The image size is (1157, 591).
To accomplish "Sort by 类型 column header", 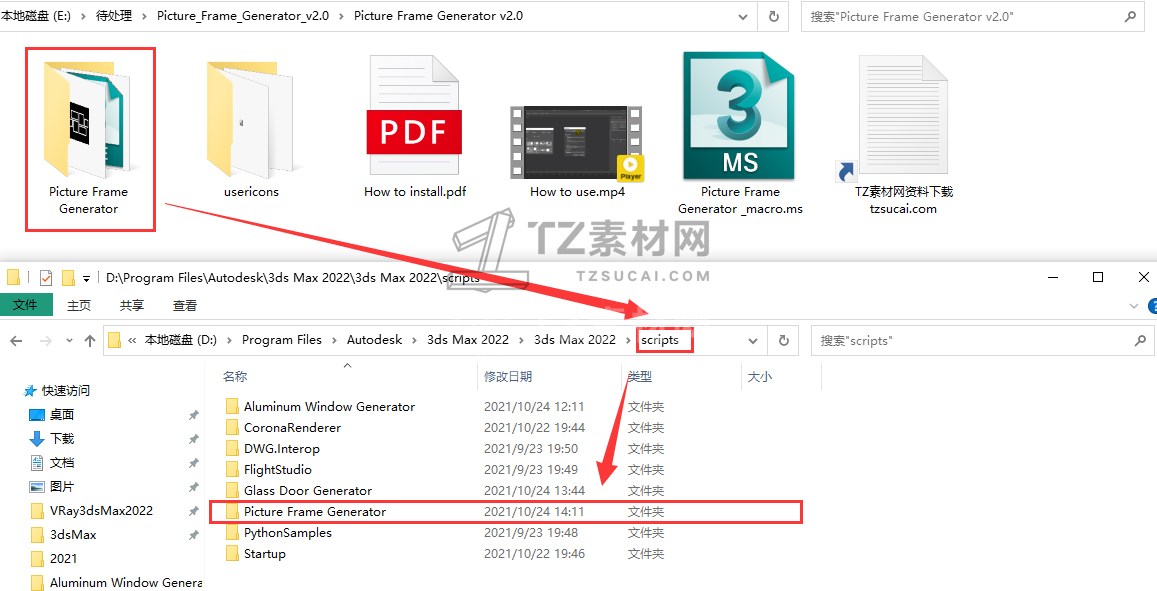I will click(640, 376).
